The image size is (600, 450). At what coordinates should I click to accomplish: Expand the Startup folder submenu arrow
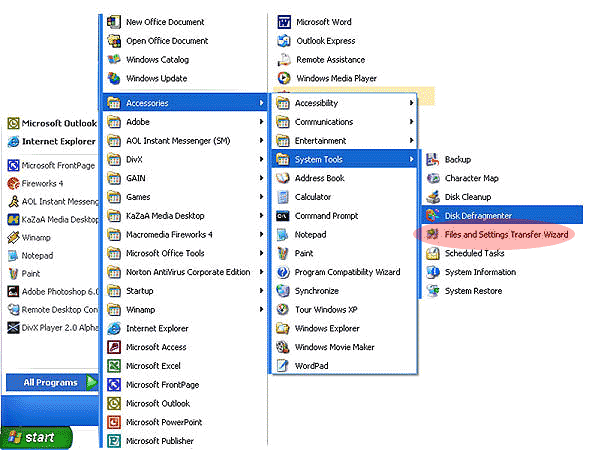click(x=261, y=290)
